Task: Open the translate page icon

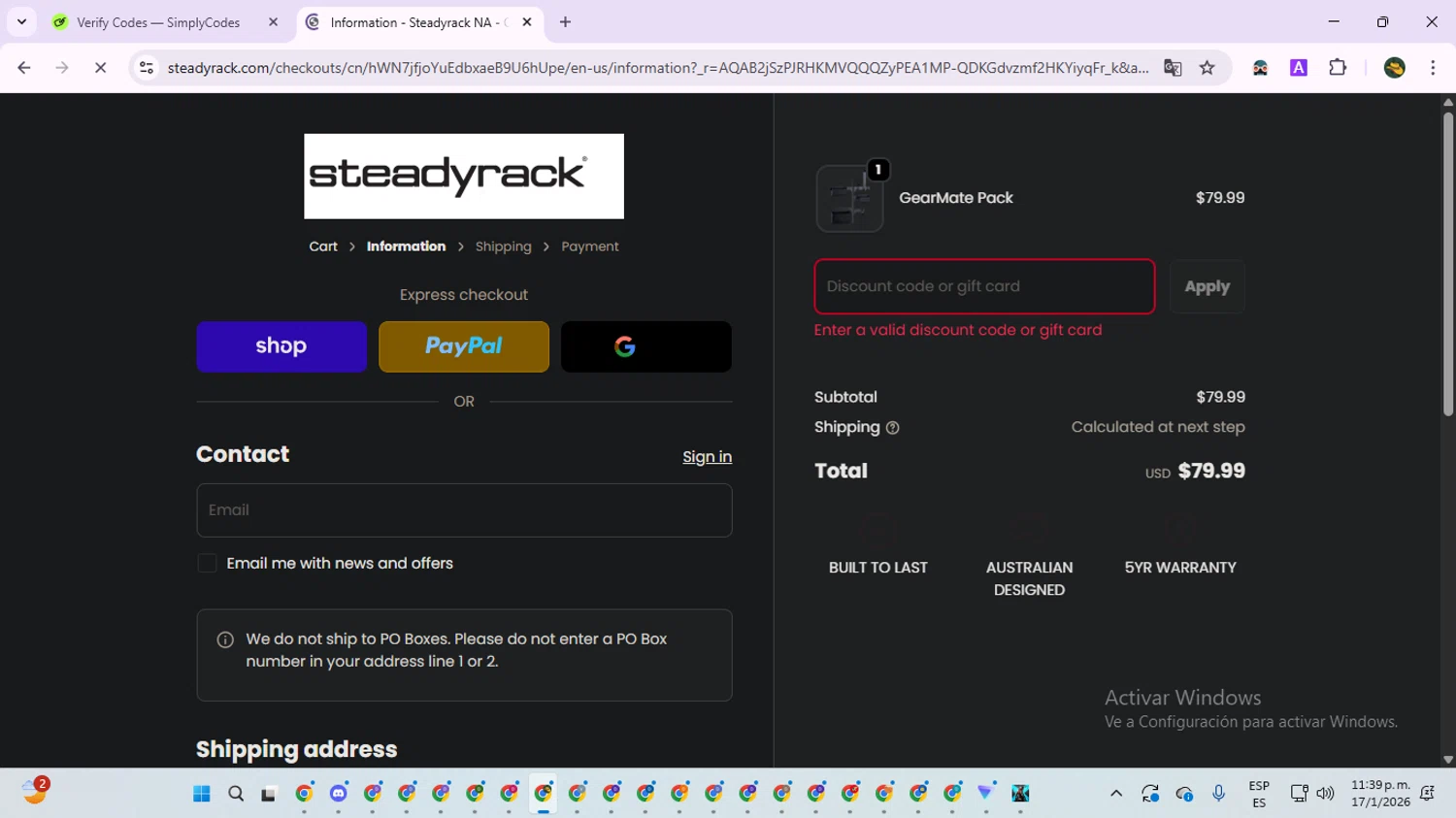Action: (x=1173, y=68)
